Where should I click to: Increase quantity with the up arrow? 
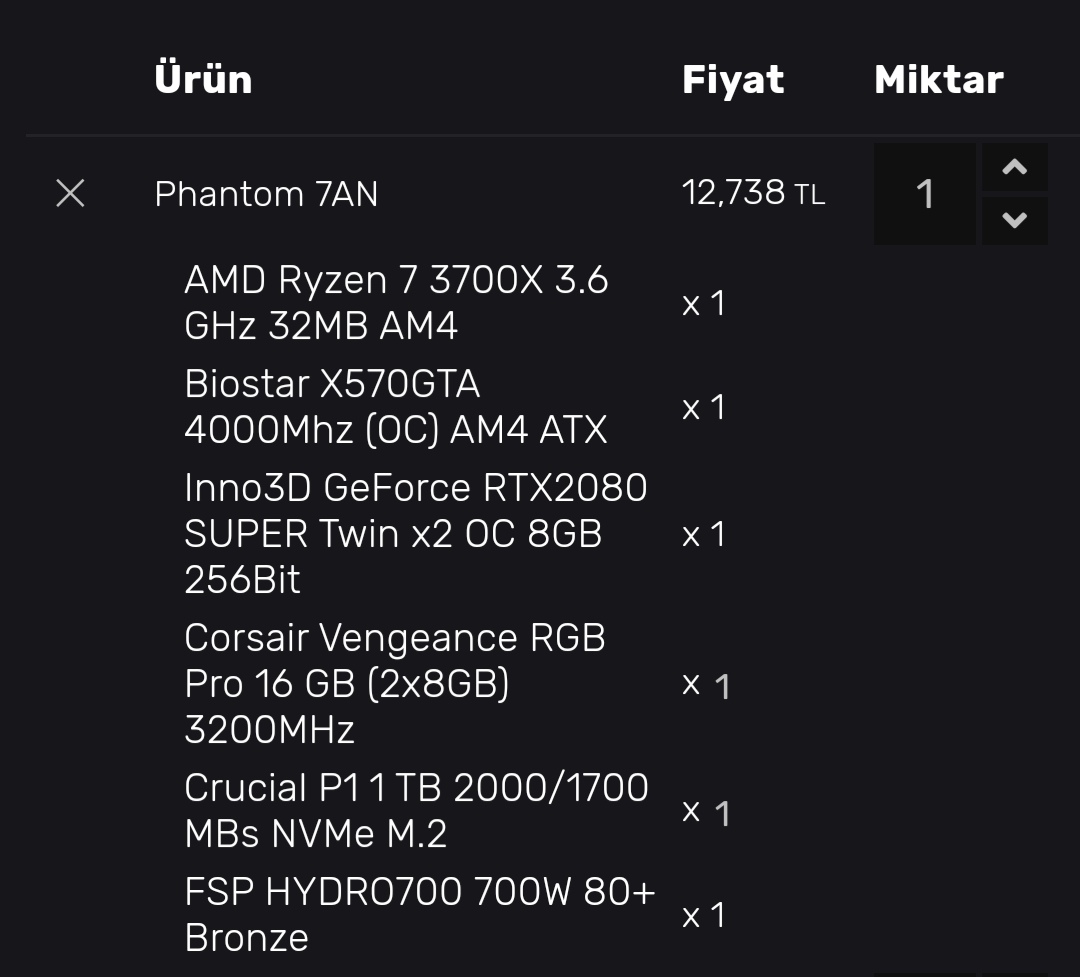tap(1014, 168)
